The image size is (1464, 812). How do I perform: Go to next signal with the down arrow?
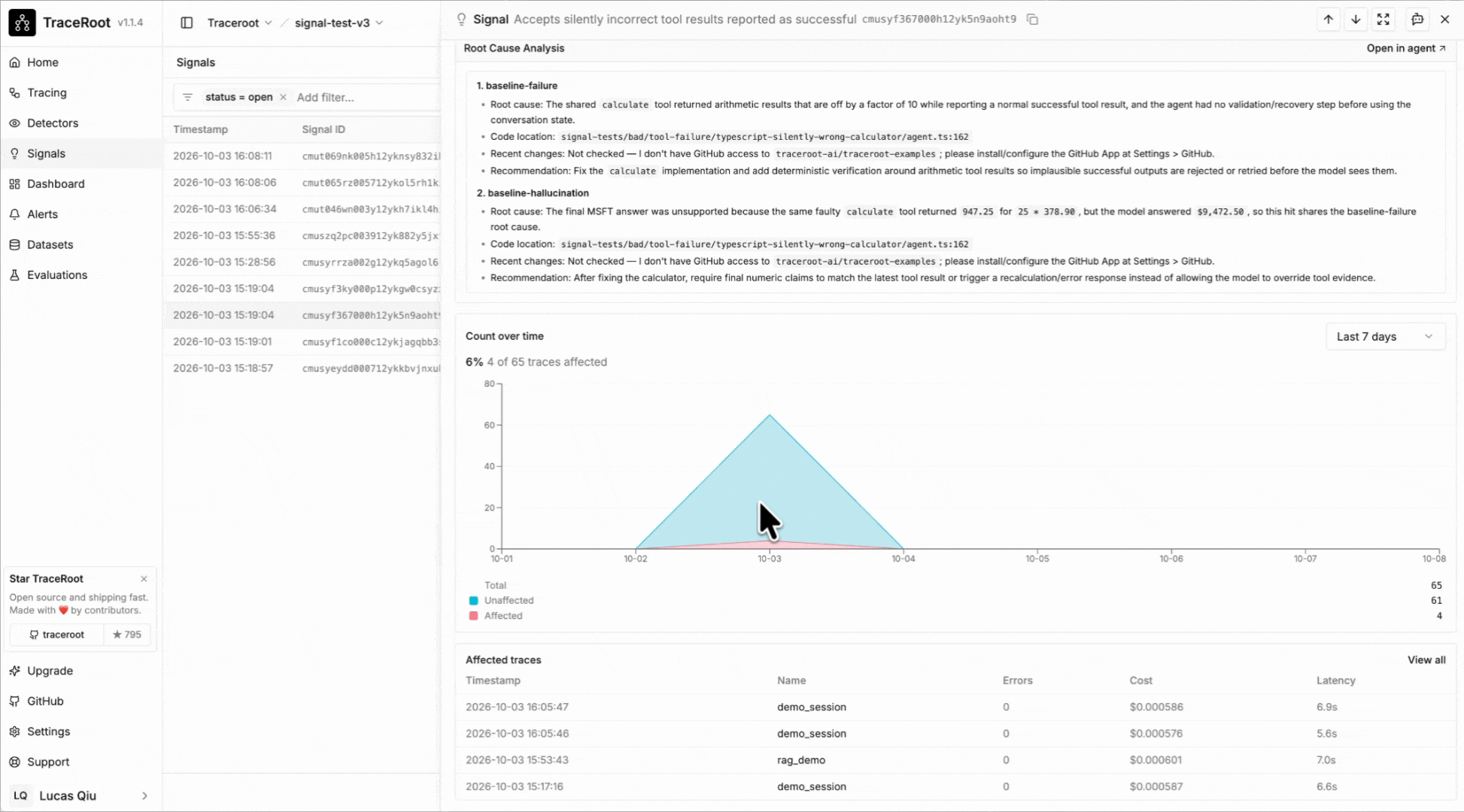click(x=1356, y=20)
